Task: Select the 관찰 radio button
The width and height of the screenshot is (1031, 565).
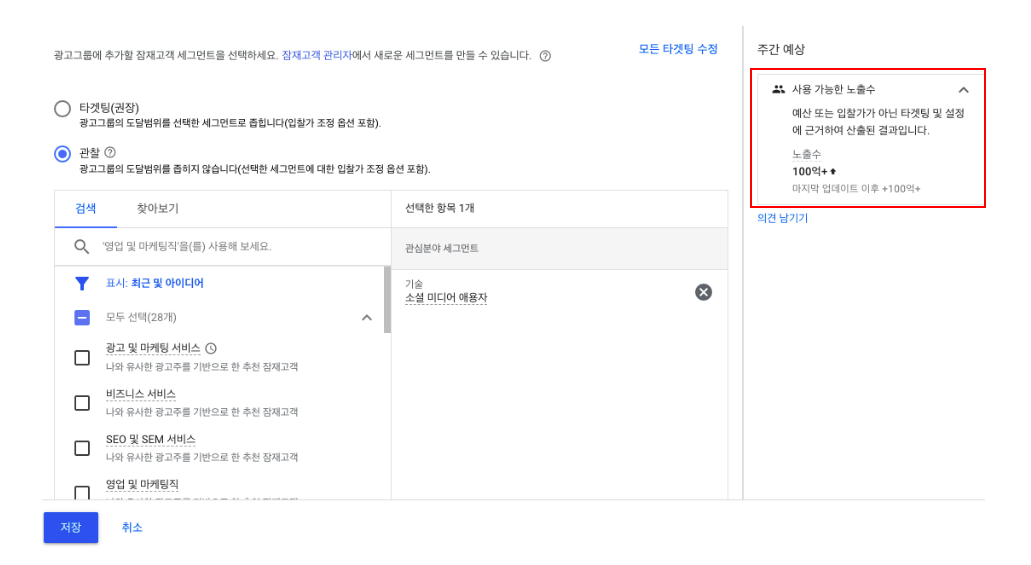Action: click(62, 154)
